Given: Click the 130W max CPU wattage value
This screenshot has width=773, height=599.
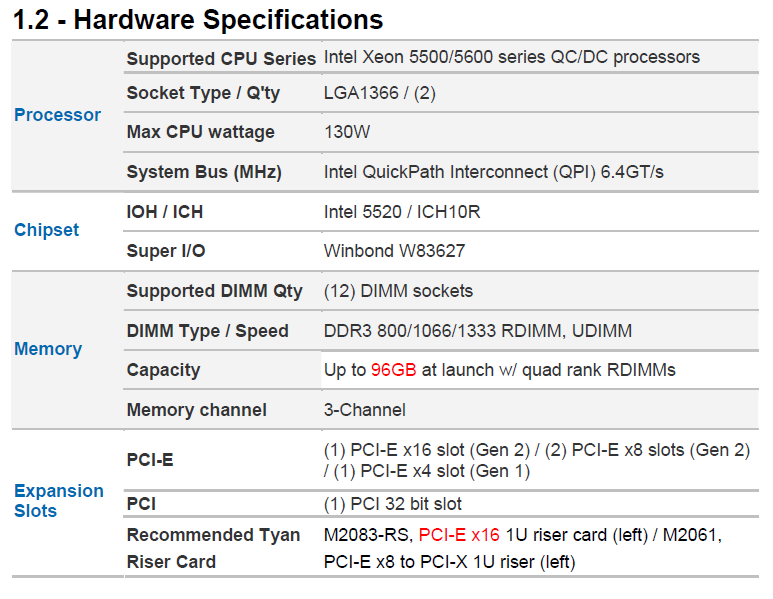Looking at the screenshot, I should [x=347, y=132].
